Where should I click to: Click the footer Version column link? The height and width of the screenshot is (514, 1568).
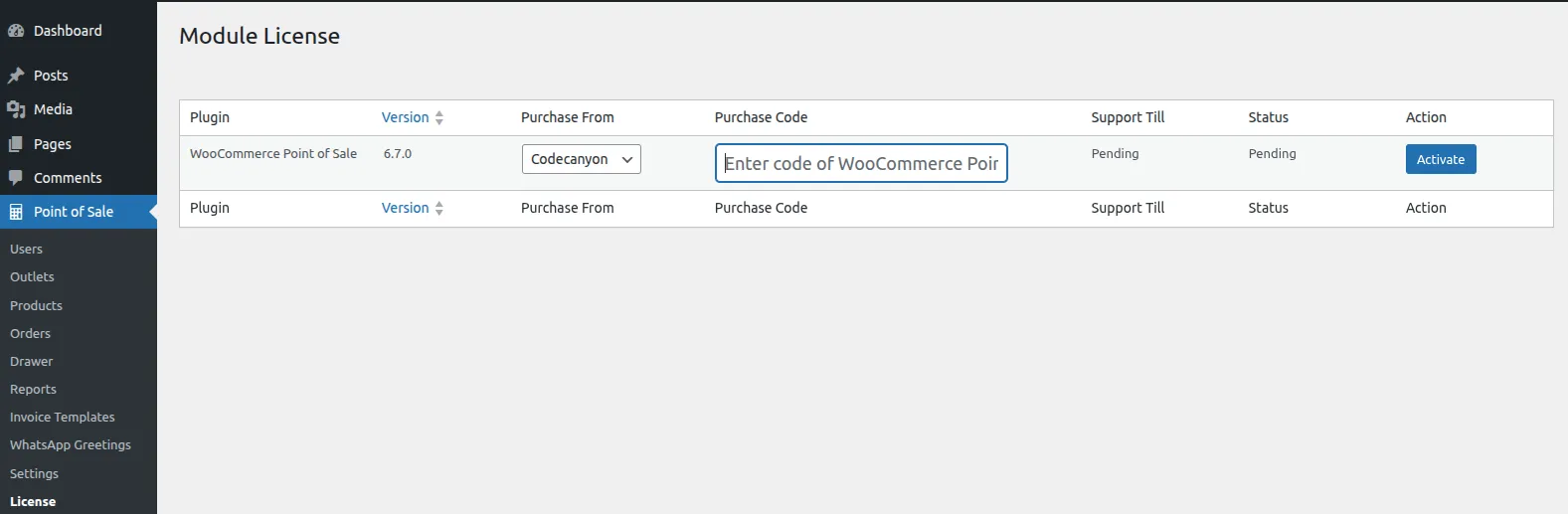point(405,208)
